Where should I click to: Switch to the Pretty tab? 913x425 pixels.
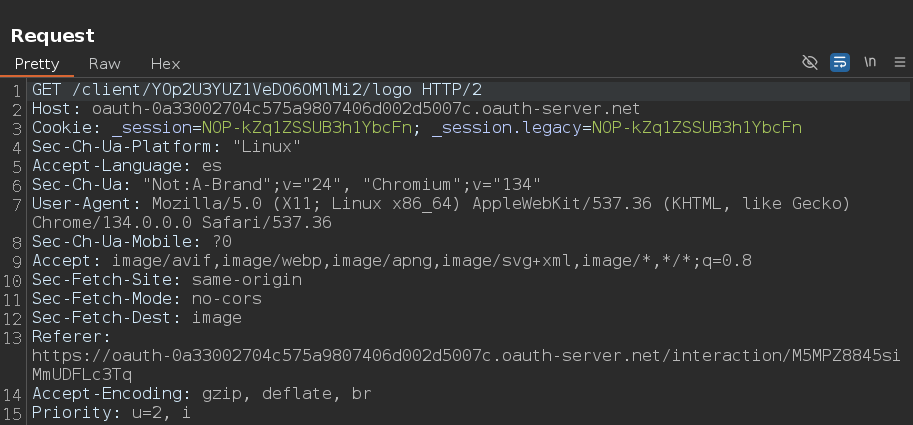pyautogui.click(x=37, y=63)
